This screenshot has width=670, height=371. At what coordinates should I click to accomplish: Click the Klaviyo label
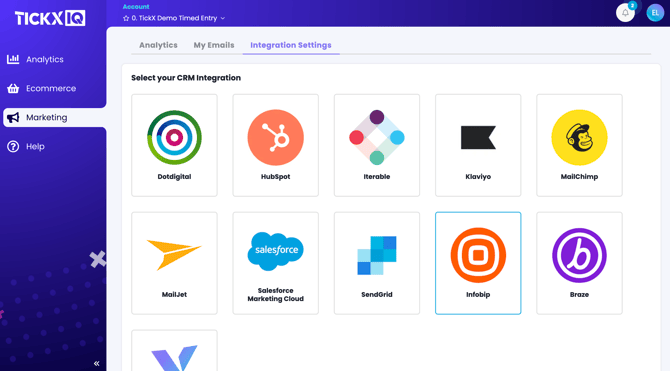478,177
